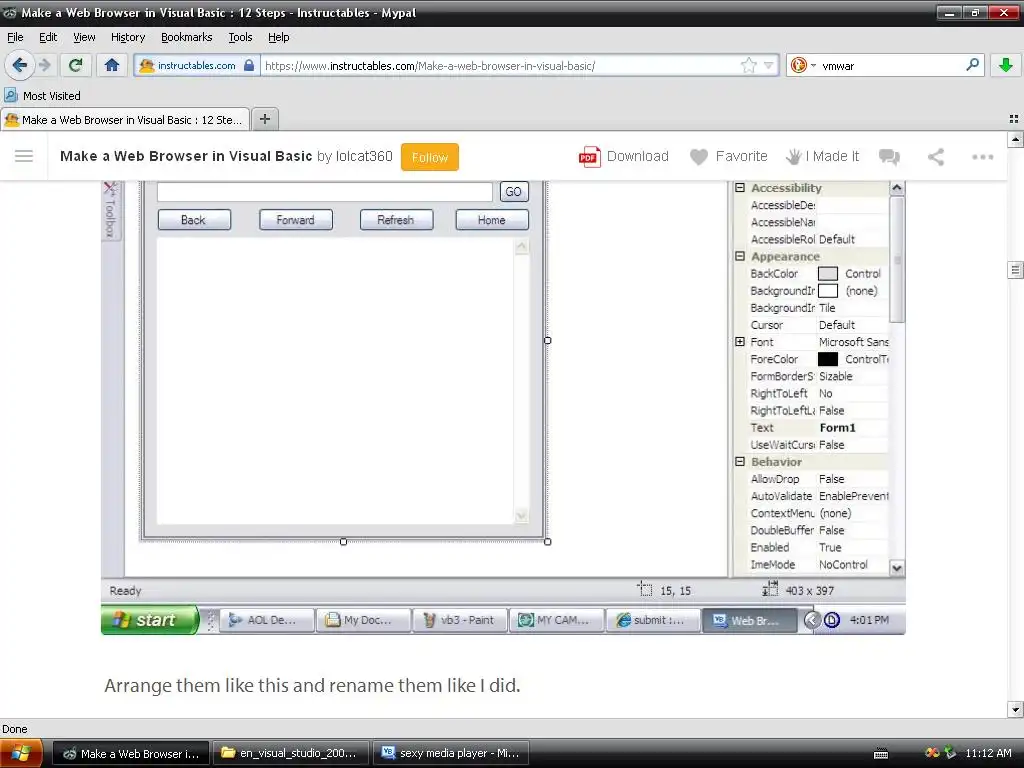Viewport: 1024px width, 768px height.
Task: Open the three-dot more options menu
Action: (x=982, y=157)
